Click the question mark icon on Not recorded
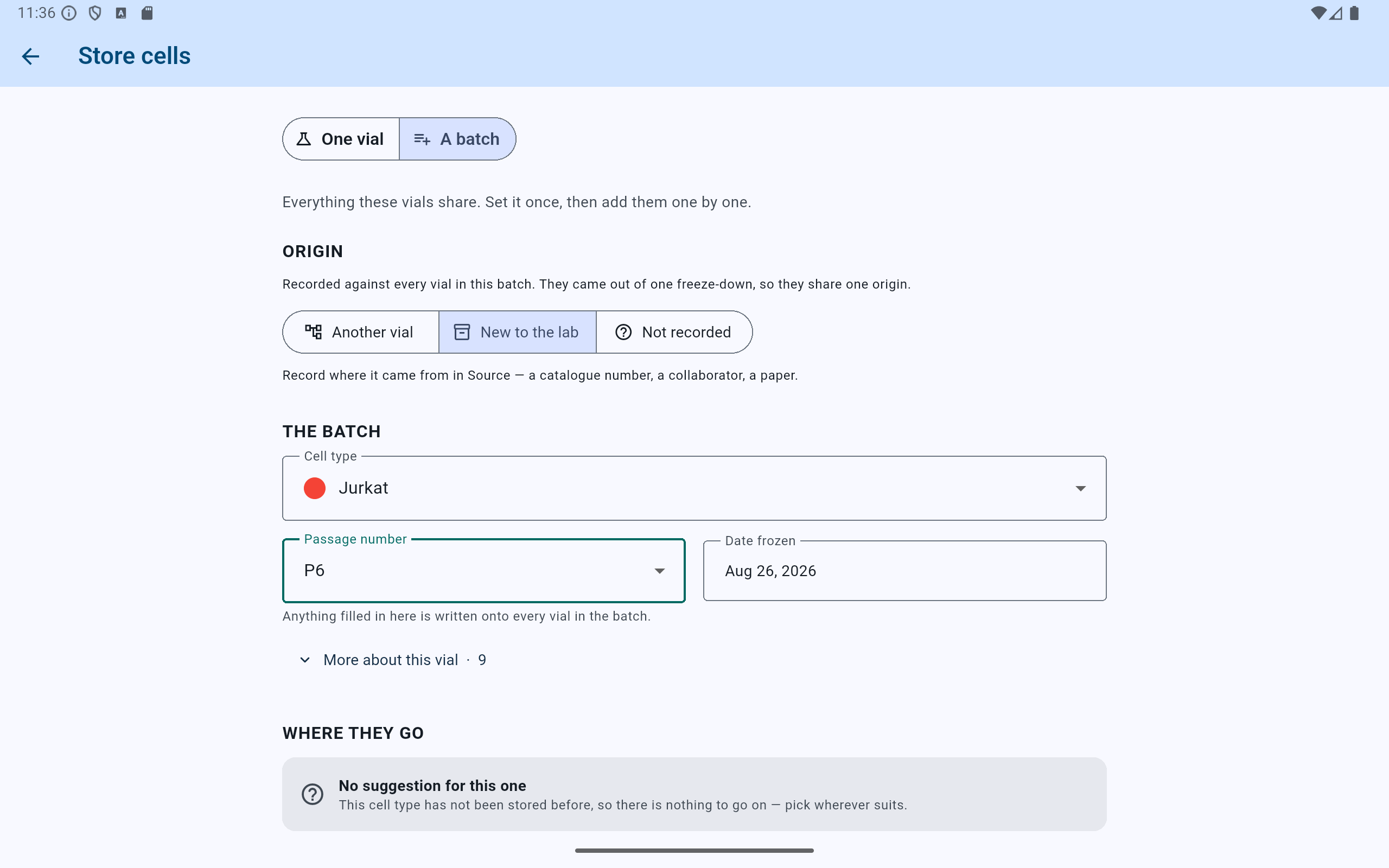The width and height of the screenshot is (1389, 868). click(x=623, y=332)
